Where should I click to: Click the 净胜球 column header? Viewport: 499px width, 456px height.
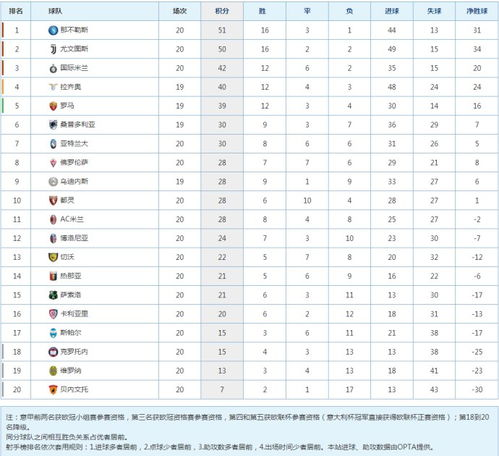(x=477, y=11)
